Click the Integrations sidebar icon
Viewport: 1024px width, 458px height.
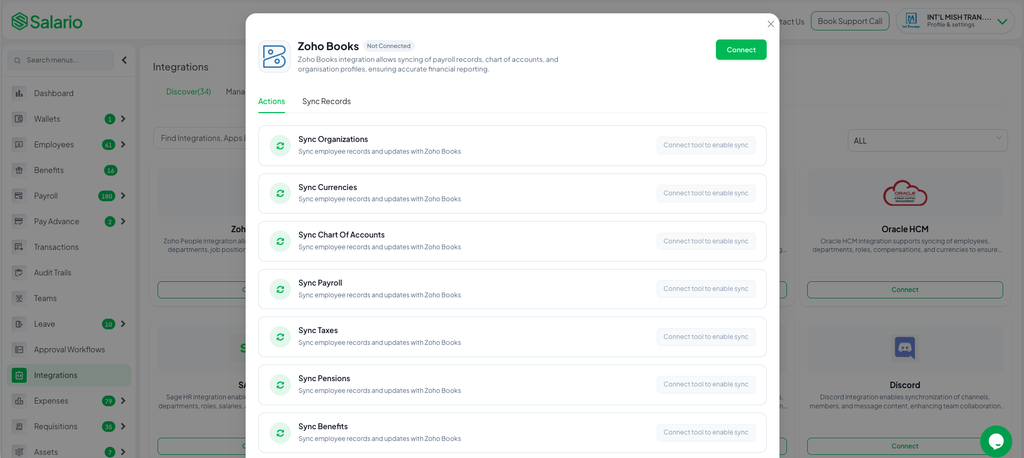[19, 375]
